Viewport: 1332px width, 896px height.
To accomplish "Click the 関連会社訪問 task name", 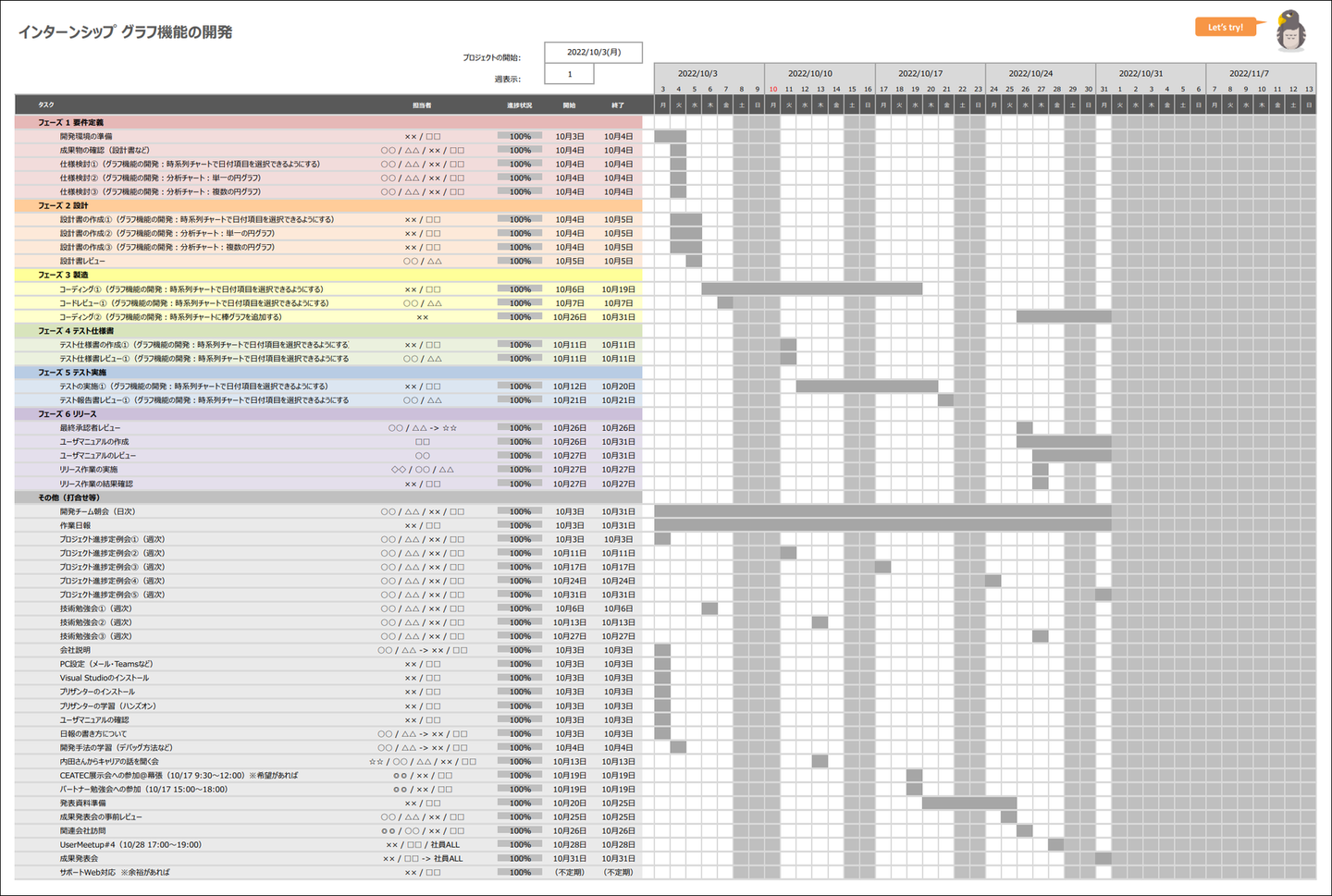I will click(x=82, y=831).
